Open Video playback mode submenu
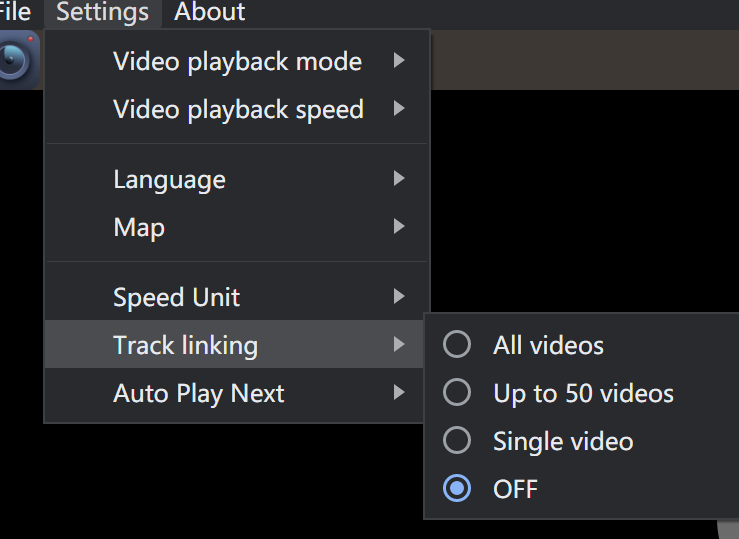This screenshot has height=539, width=739. [238, 61]
